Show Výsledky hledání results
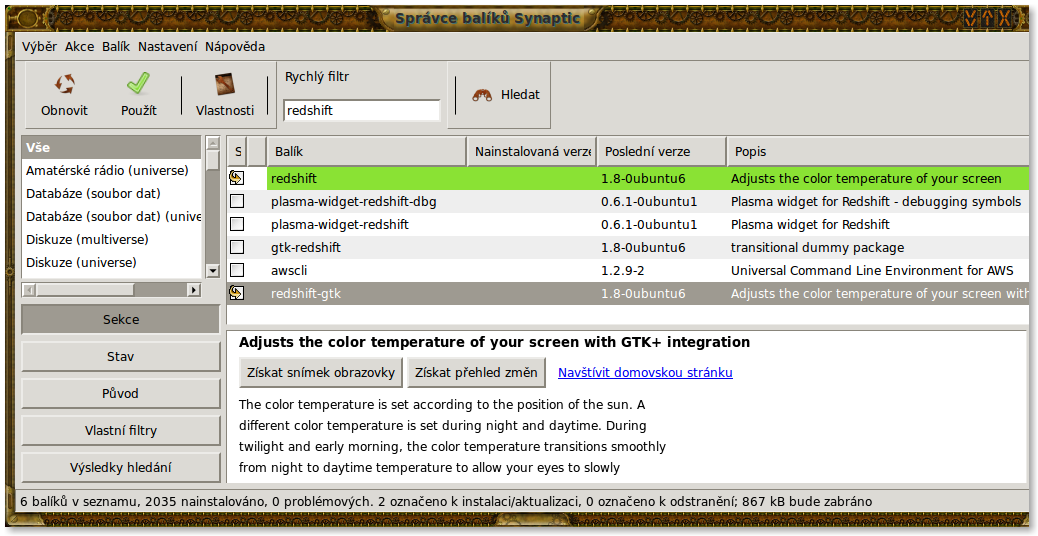Image resolution: width=1038 pixels, height=536 pixels. pos(120,468)
